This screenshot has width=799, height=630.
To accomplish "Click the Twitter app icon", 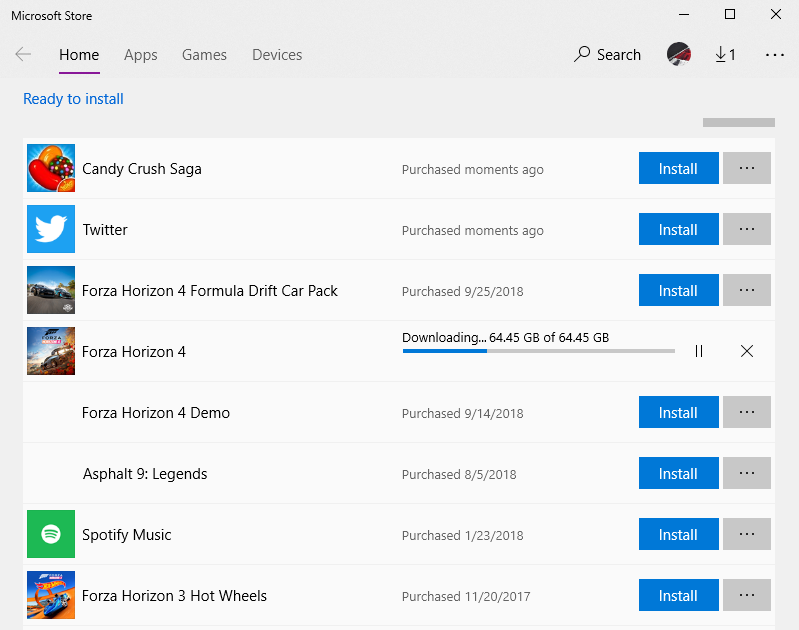I will tap(51, 229).
